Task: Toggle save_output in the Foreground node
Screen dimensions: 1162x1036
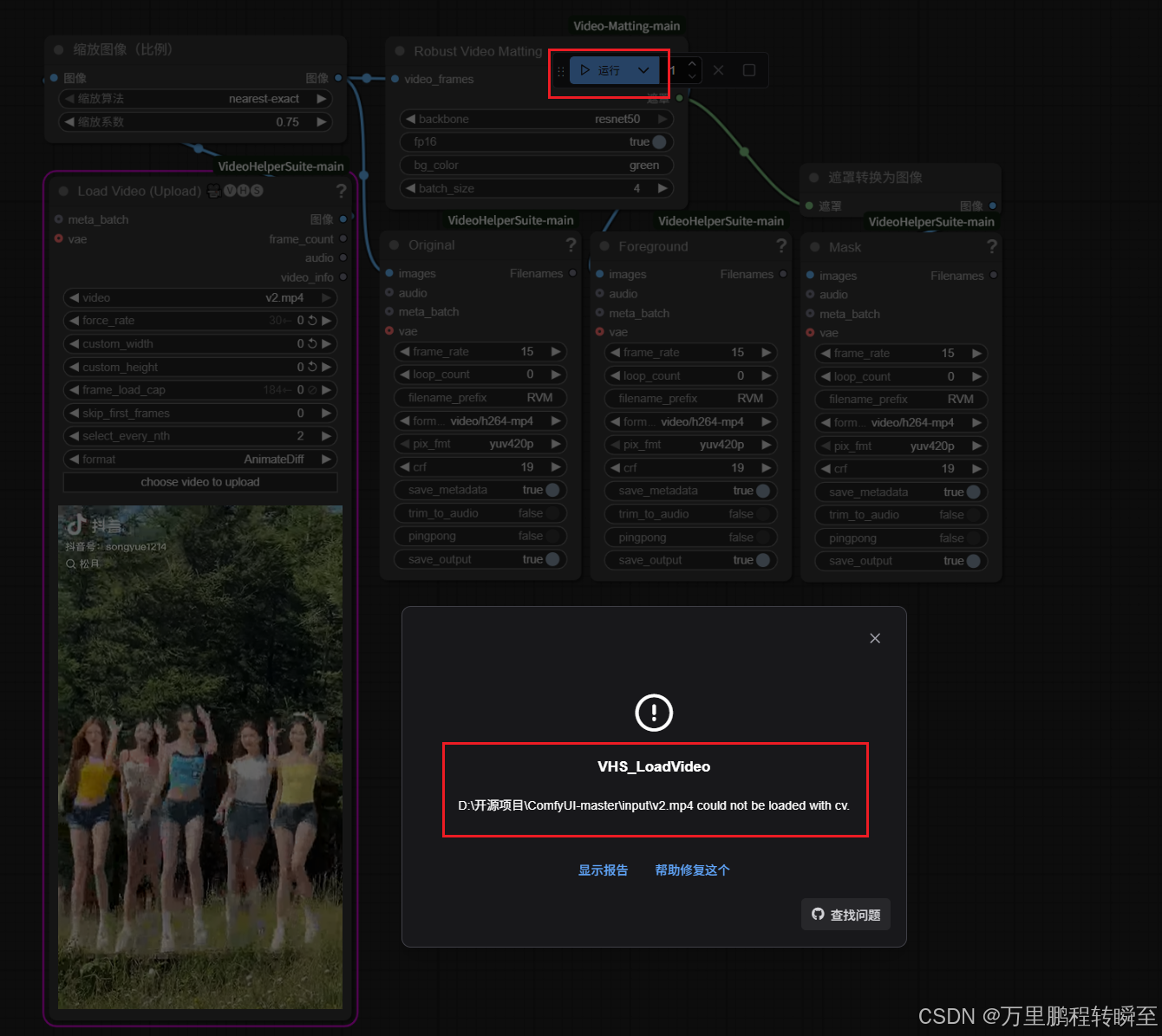Action: pyautogui.click(x=763, y=560)
